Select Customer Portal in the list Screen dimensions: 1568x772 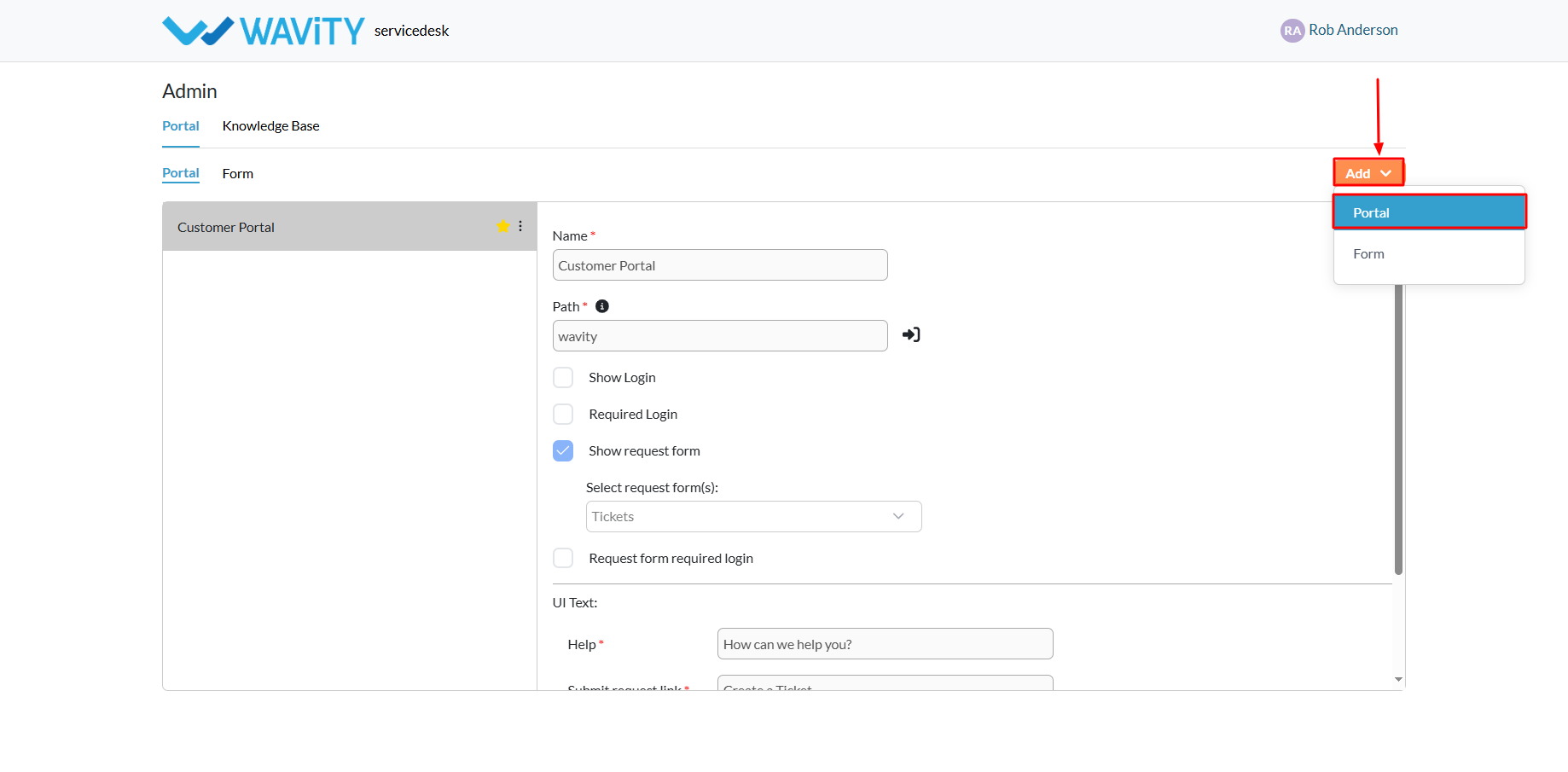(349, 226)
